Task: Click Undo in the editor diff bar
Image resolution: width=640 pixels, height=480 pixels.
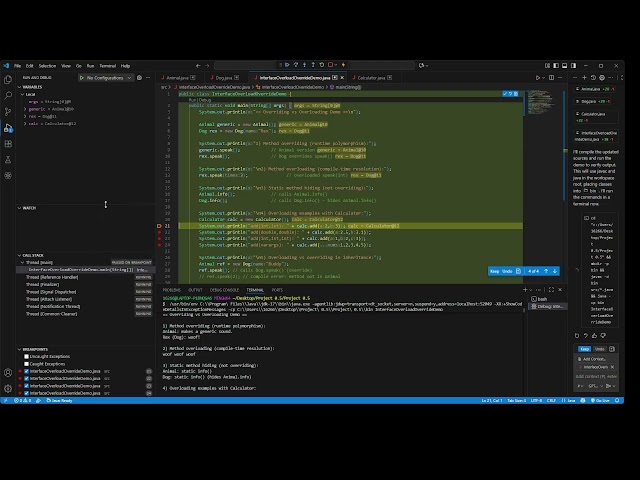Action: tap(508, 271)
